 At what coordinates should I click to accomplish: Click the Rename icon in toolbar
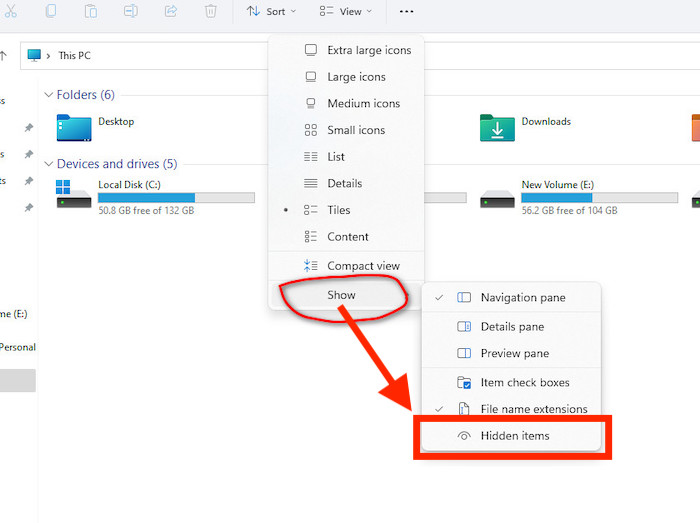(130, 11)
